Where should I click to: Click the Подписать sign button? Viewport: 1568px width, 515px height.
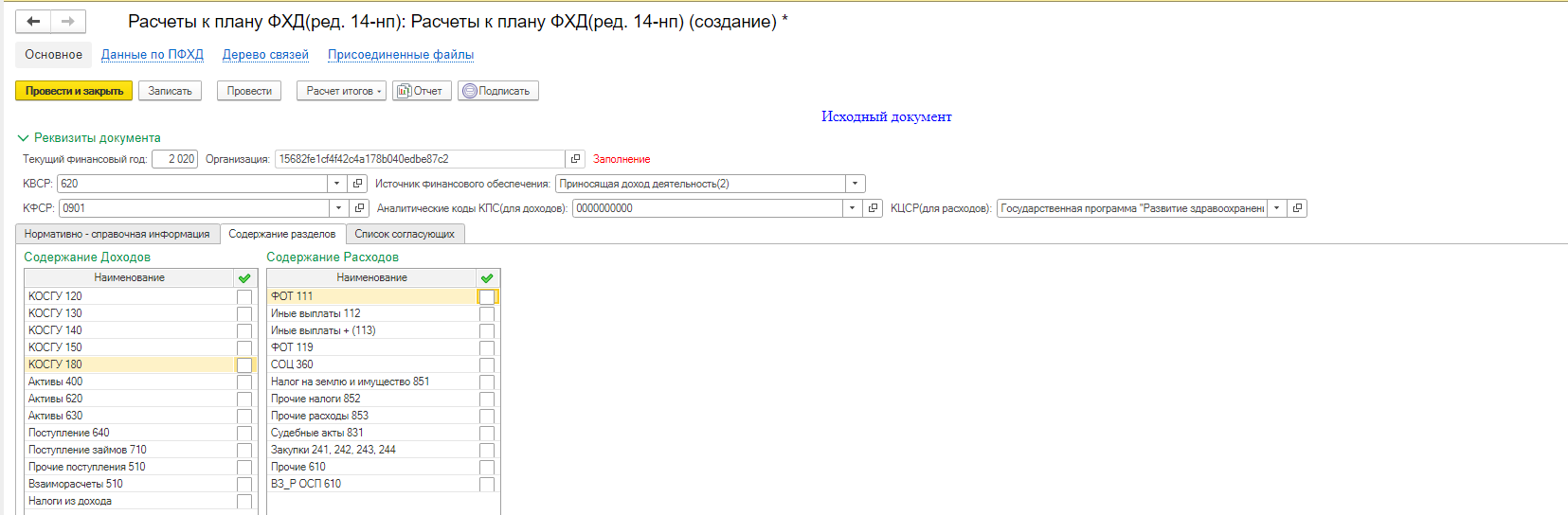497,91
